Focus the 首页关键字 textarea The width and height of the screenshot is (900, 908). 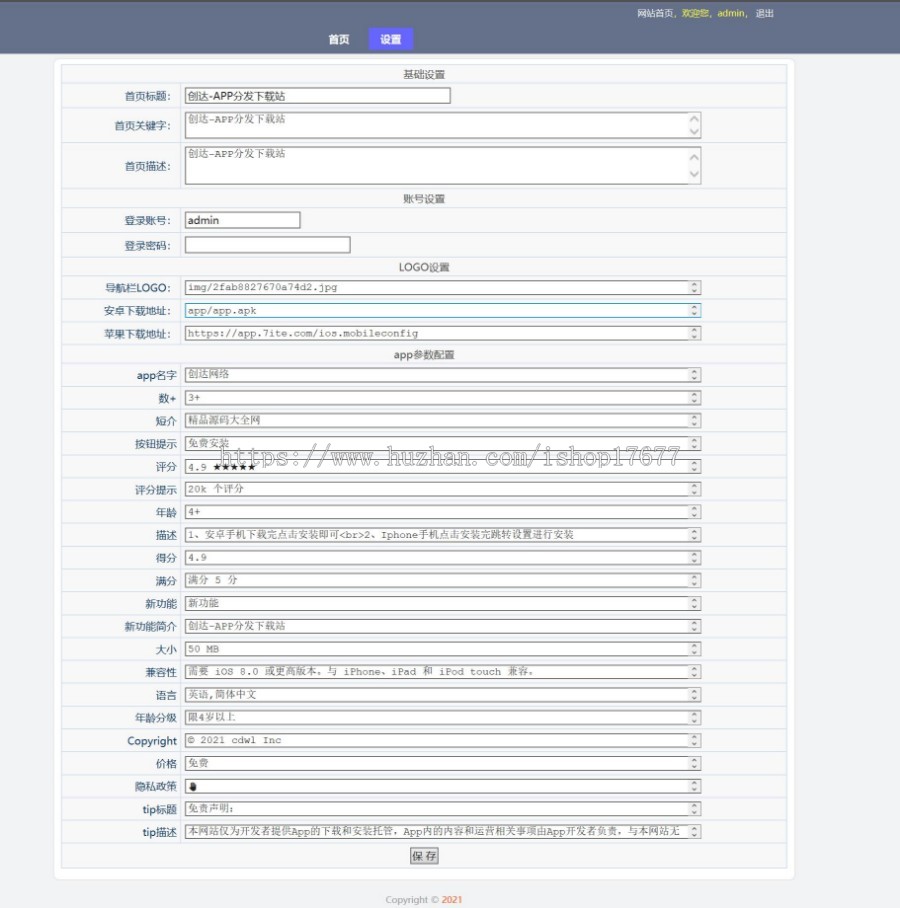[x=442, y=125]
